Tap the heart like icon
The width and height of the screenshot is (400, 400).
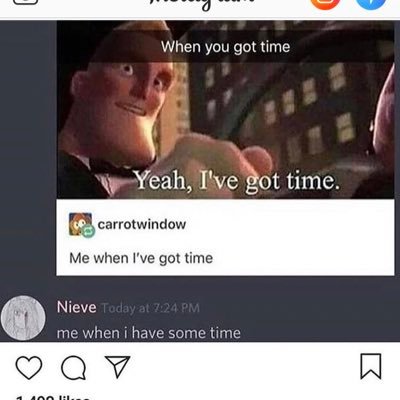coord(29,367)
